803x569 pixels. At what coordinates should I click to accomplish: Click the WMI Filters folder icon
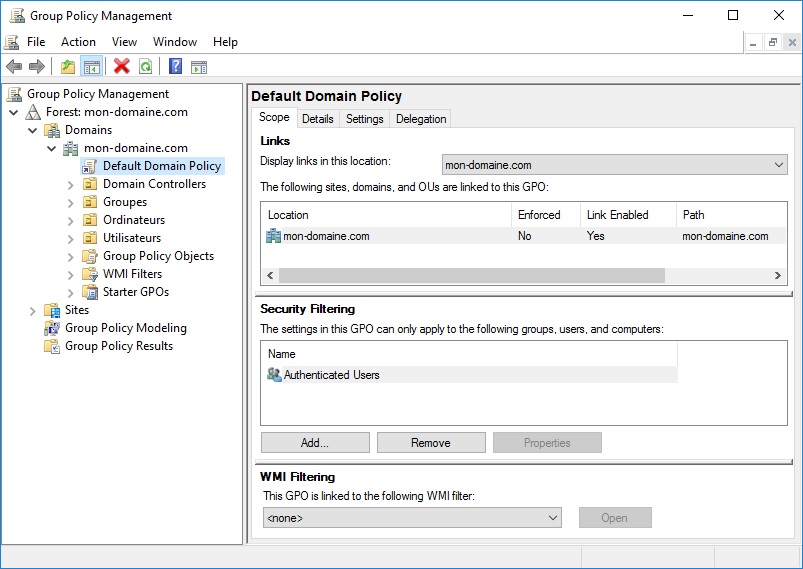(90, 274)
